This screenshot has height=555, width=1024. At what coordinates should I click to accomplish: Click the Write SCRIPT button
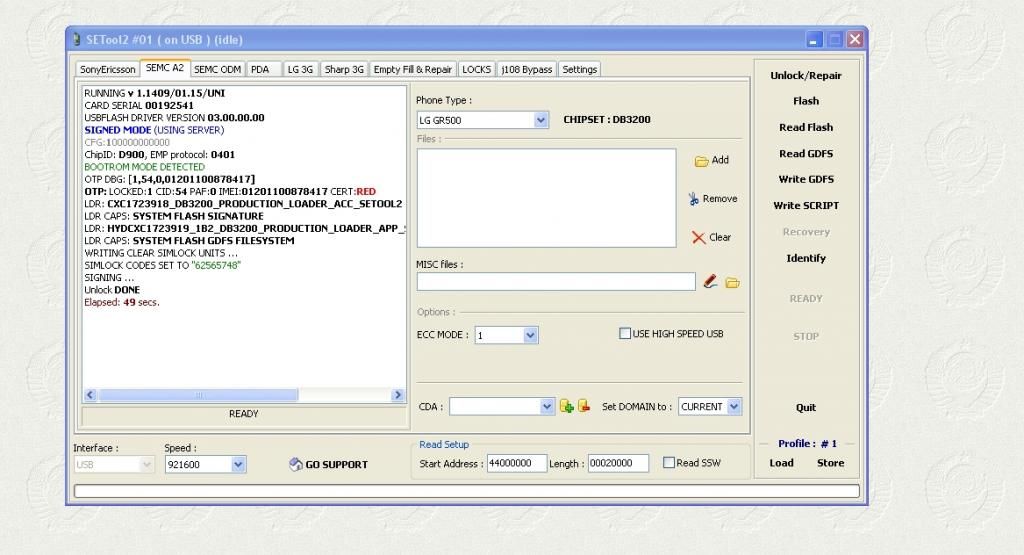(805, 206)
